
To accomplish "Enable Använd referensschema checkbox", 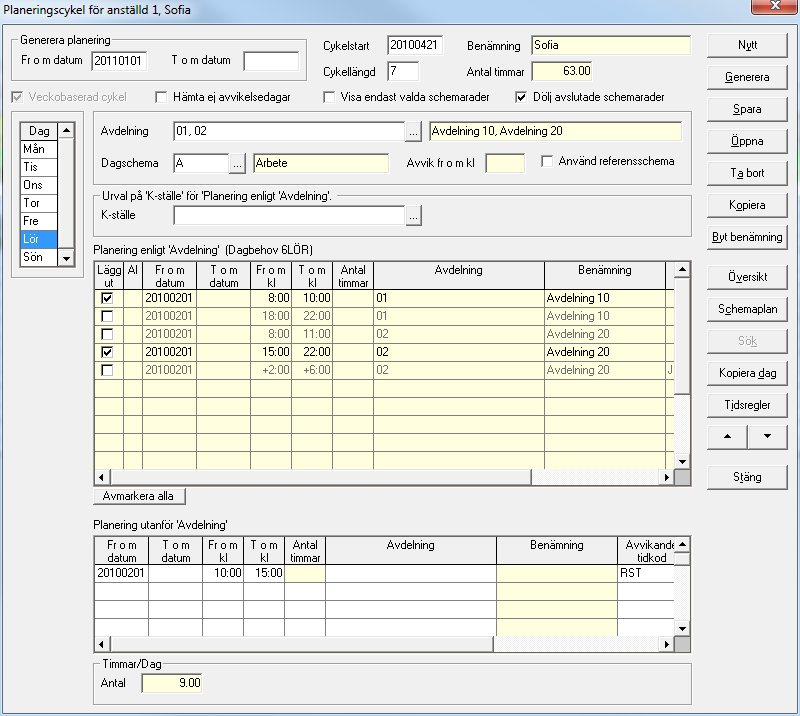I will [547, 161].
